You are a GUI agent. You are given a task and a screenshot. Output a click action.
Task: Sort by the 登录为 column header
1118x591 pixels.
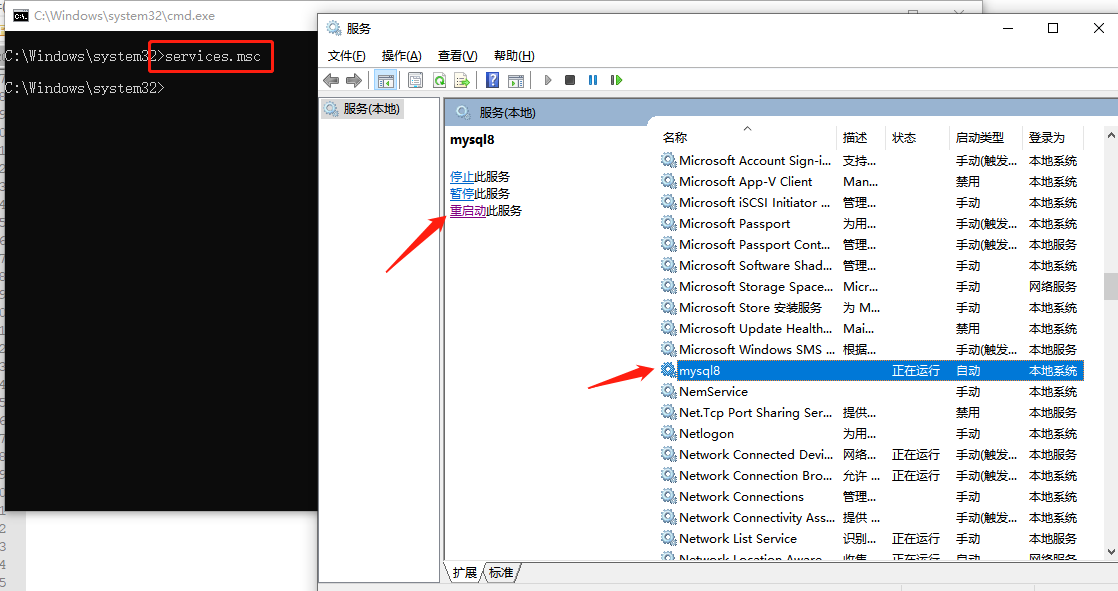pos(1052,138)
